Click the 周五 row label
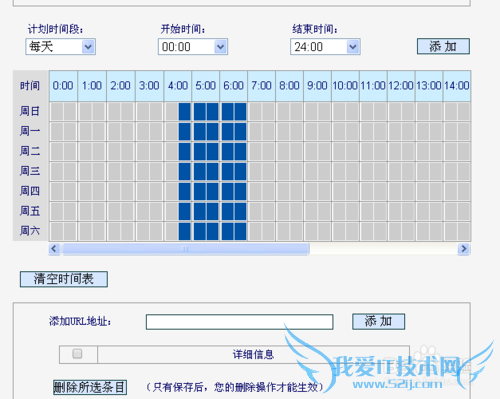The height and width of the screenshot is (399, 500). coord(30,211)
